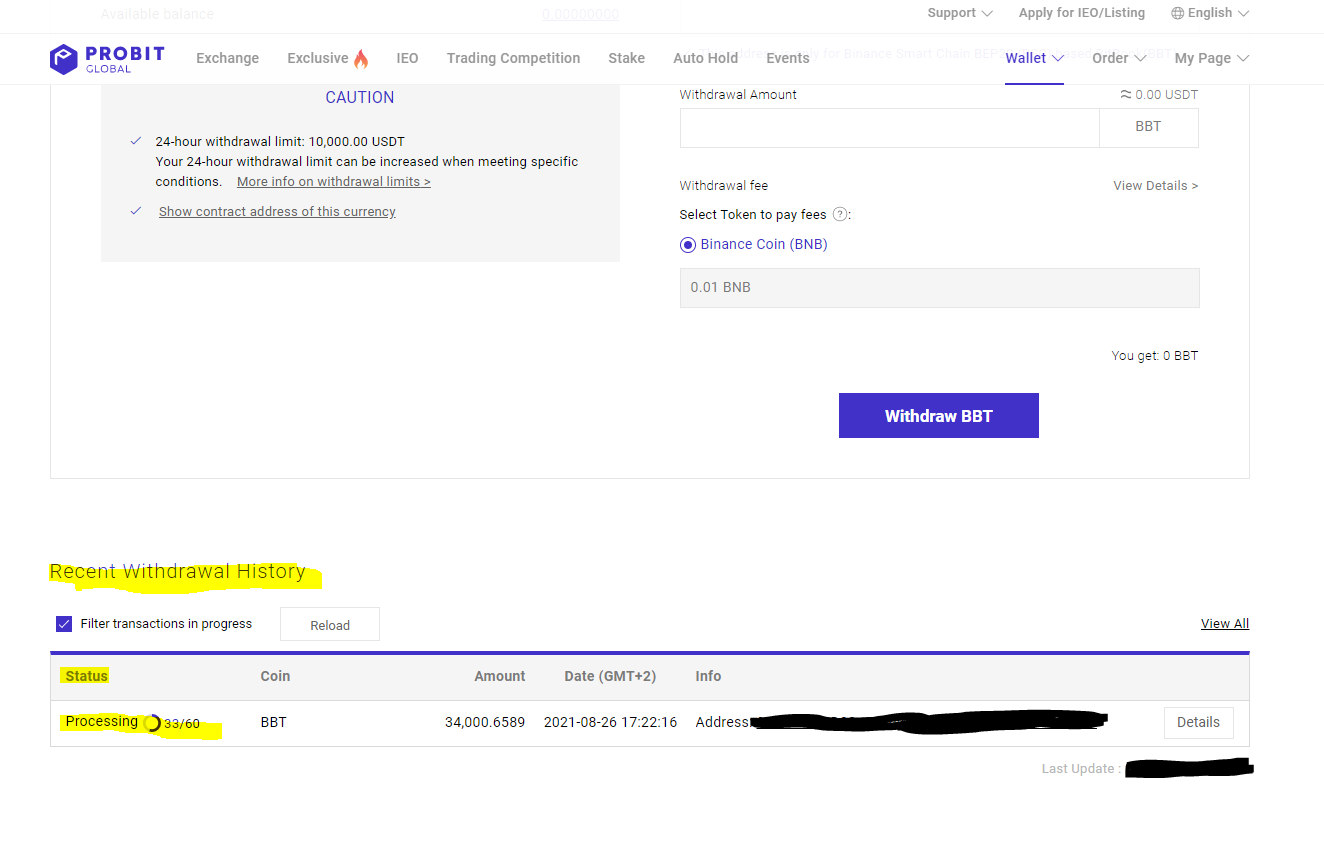Go to the Exclusive section

pos(318,58)
